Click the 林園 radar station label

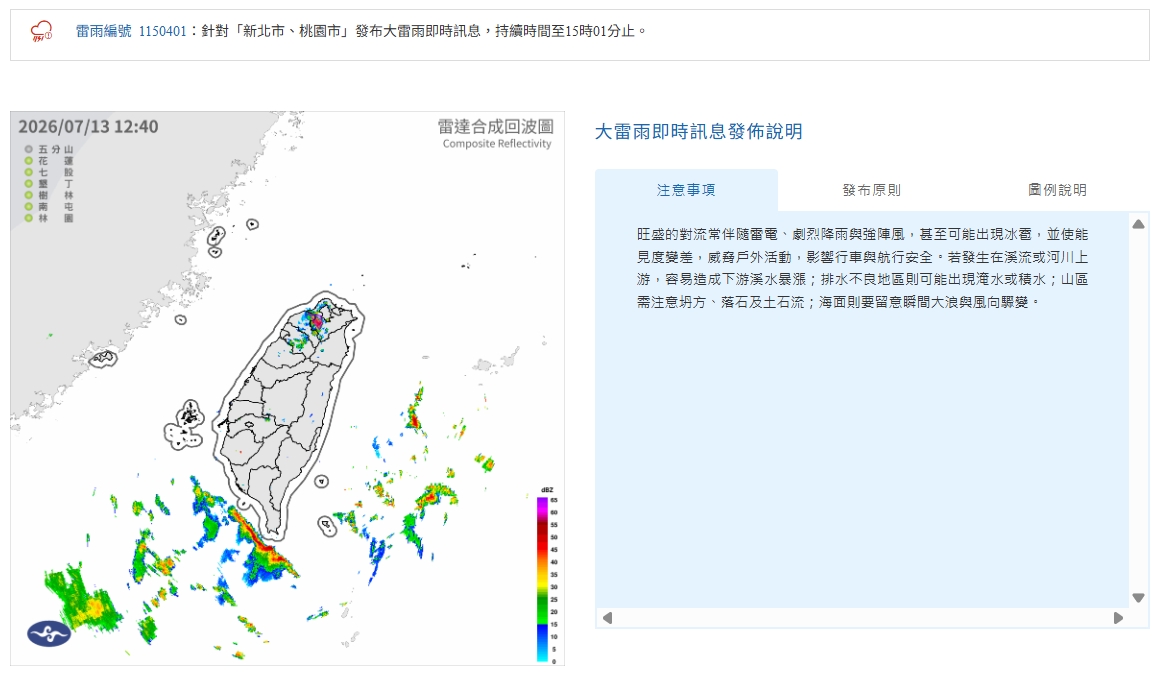(x=56, y=218)
